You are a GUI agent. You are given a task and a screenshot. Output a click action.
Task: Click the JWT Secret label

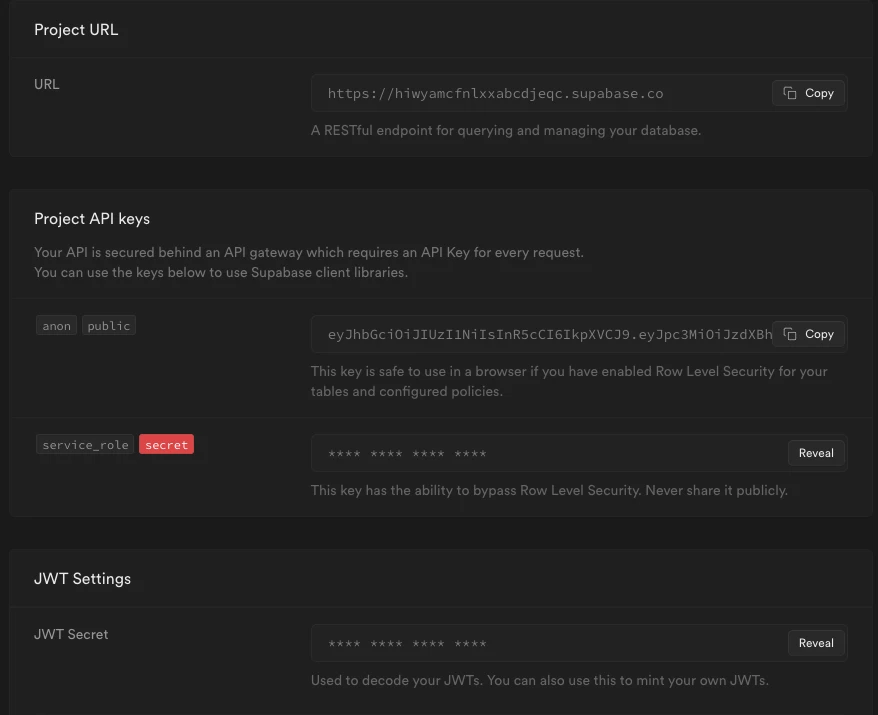(71, 634)
